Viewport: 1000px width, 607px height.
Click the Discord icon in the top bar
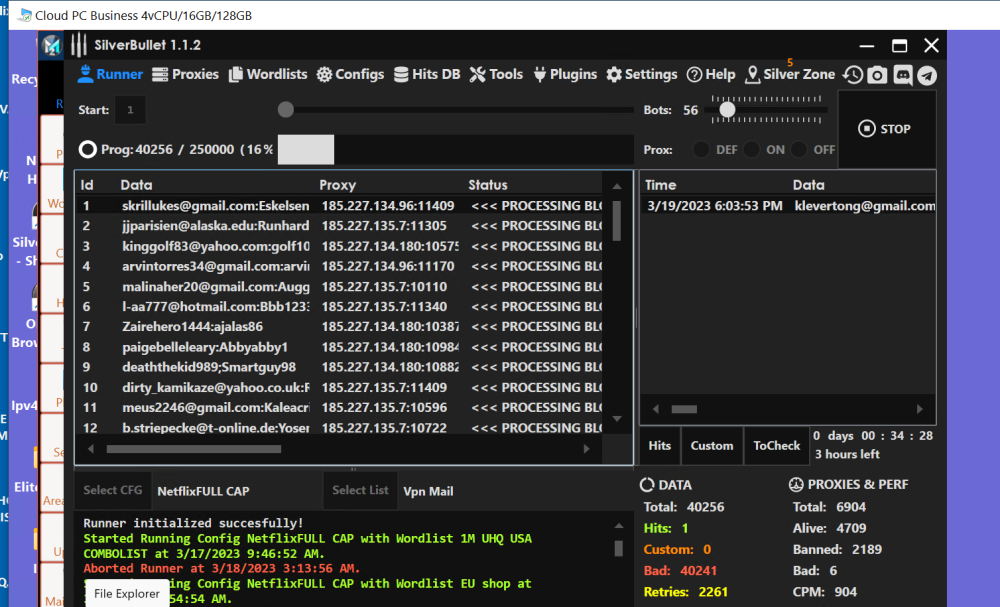[x=902, y=75]
